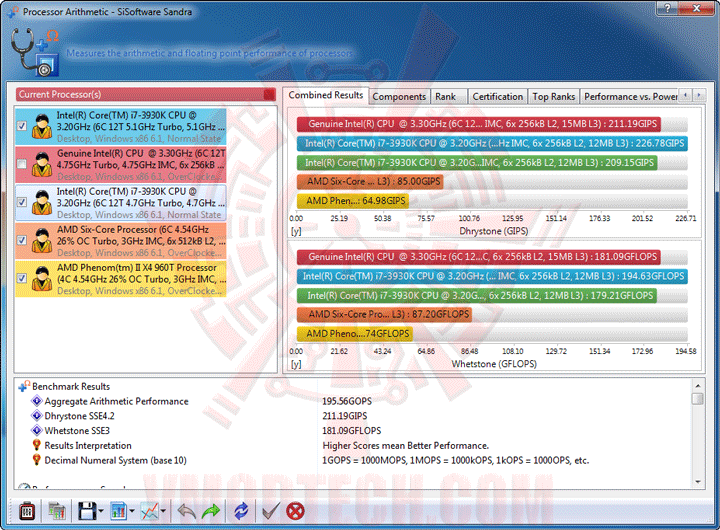The width and height of the screenshot is (720, 530).
Task: Open the Components tab
Action: click(x=399, y=97)
